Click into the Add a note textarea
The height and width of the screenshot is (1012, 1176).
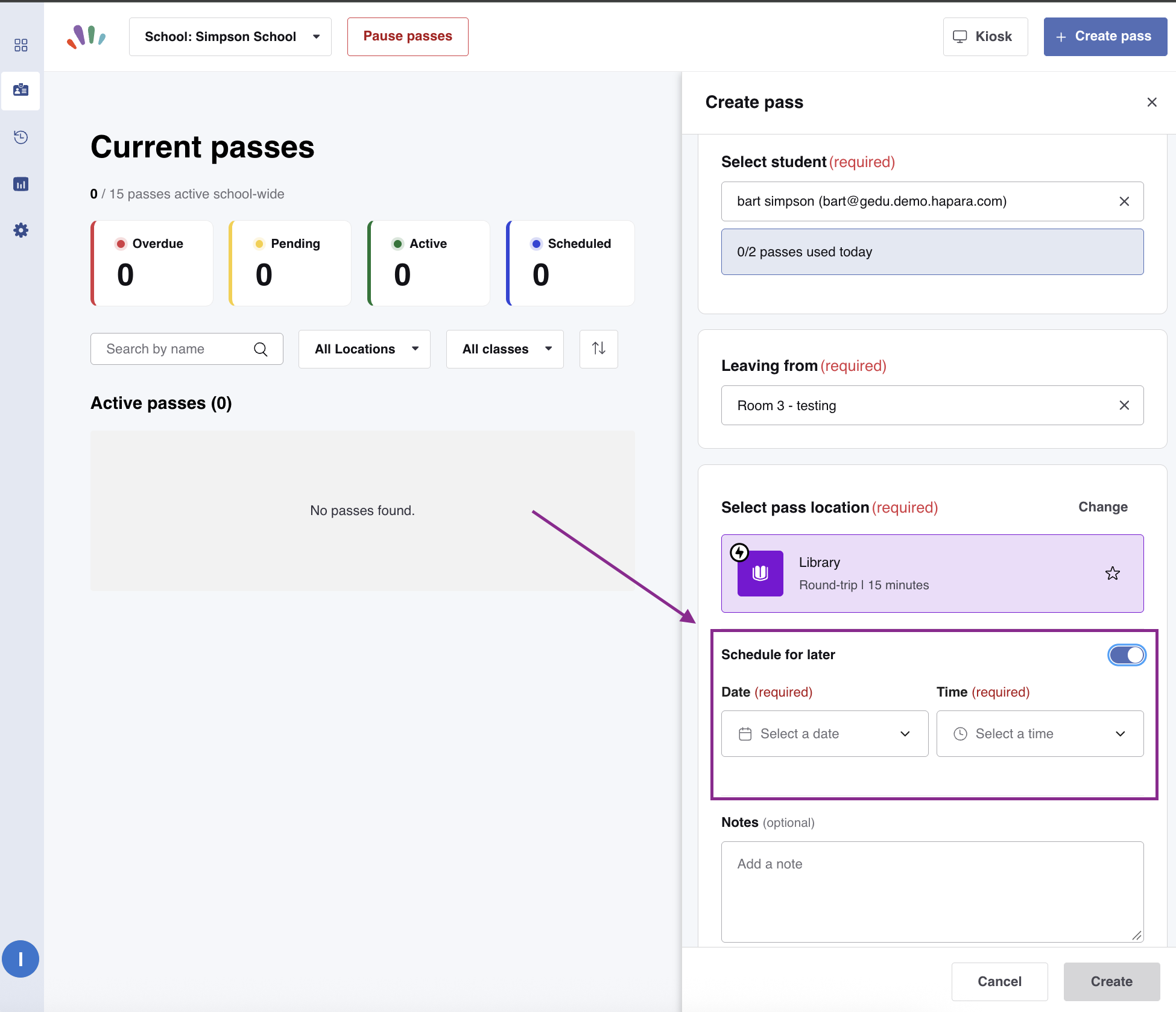[x=932, y=892]
